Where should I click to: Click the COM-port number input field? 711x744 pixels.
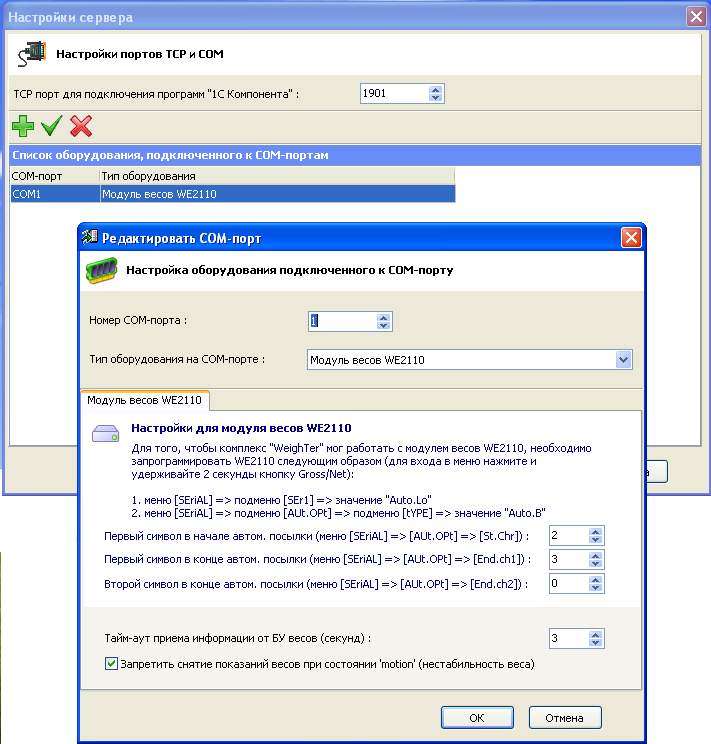pos(340,321)
